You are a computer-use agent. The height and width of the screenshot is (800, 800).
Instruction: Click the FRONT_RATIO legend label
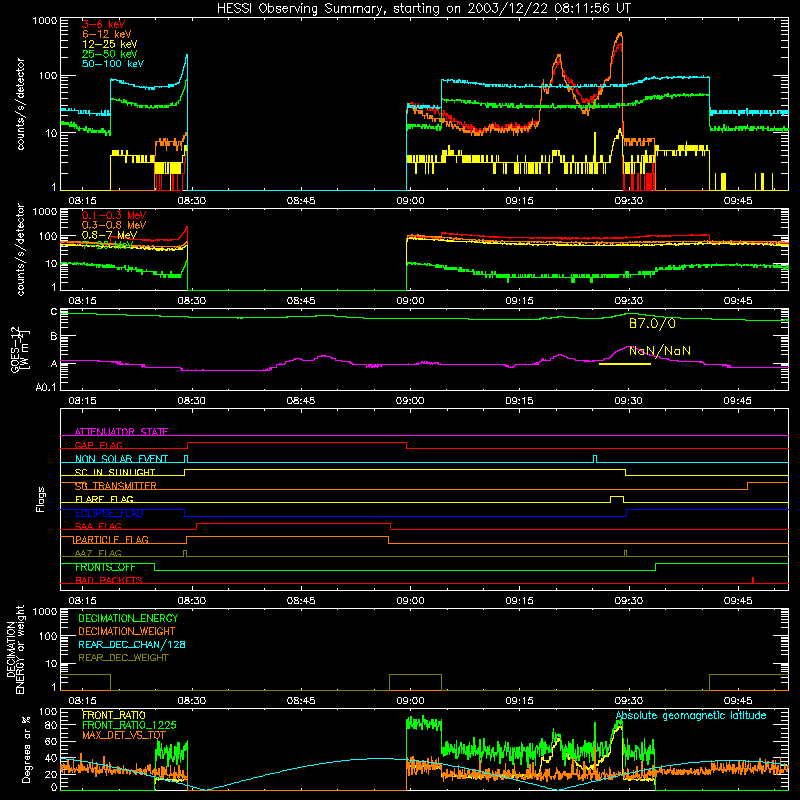(114, 715)
